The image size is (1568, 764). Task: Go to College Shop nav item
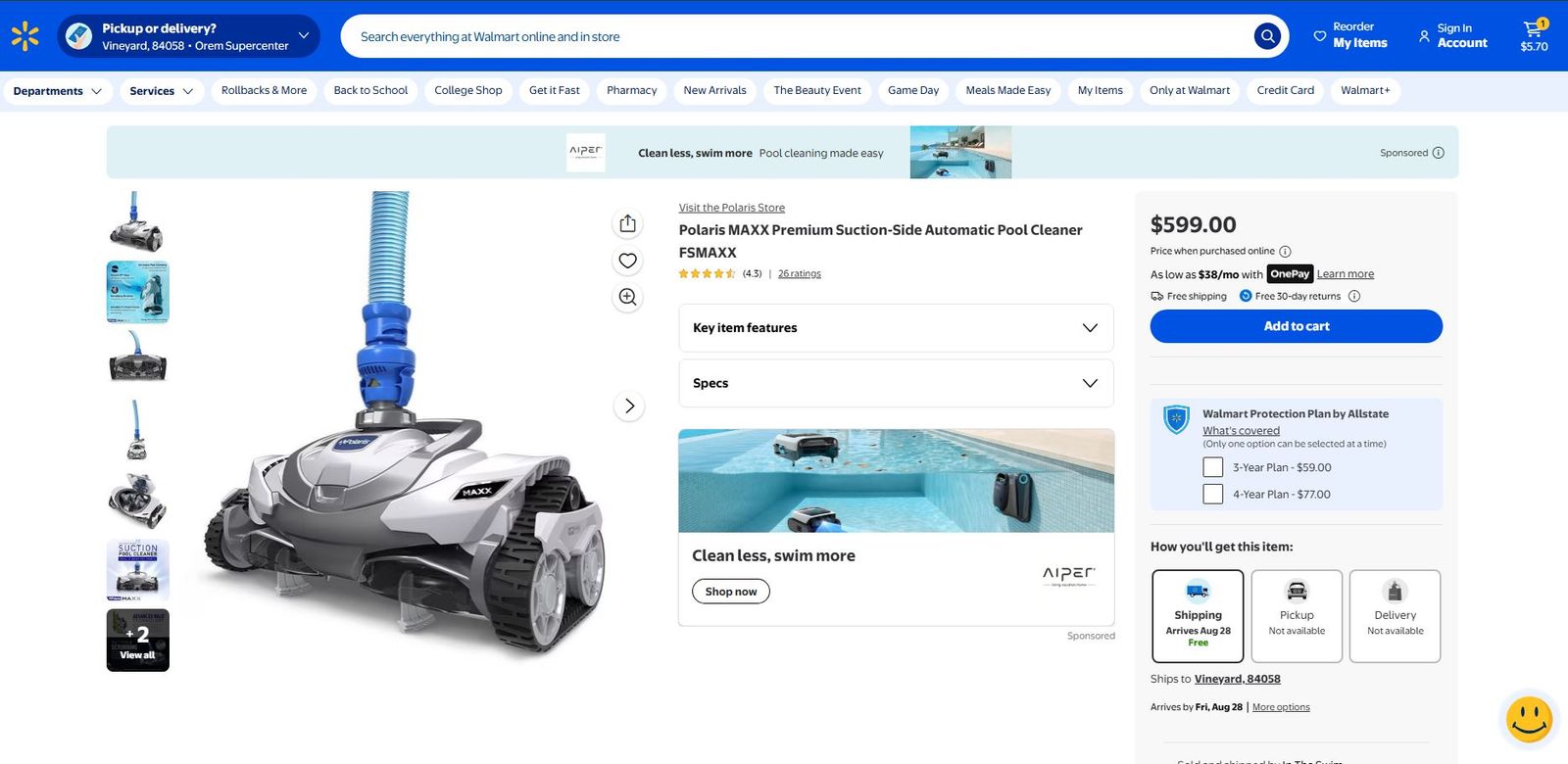point(468,90)
